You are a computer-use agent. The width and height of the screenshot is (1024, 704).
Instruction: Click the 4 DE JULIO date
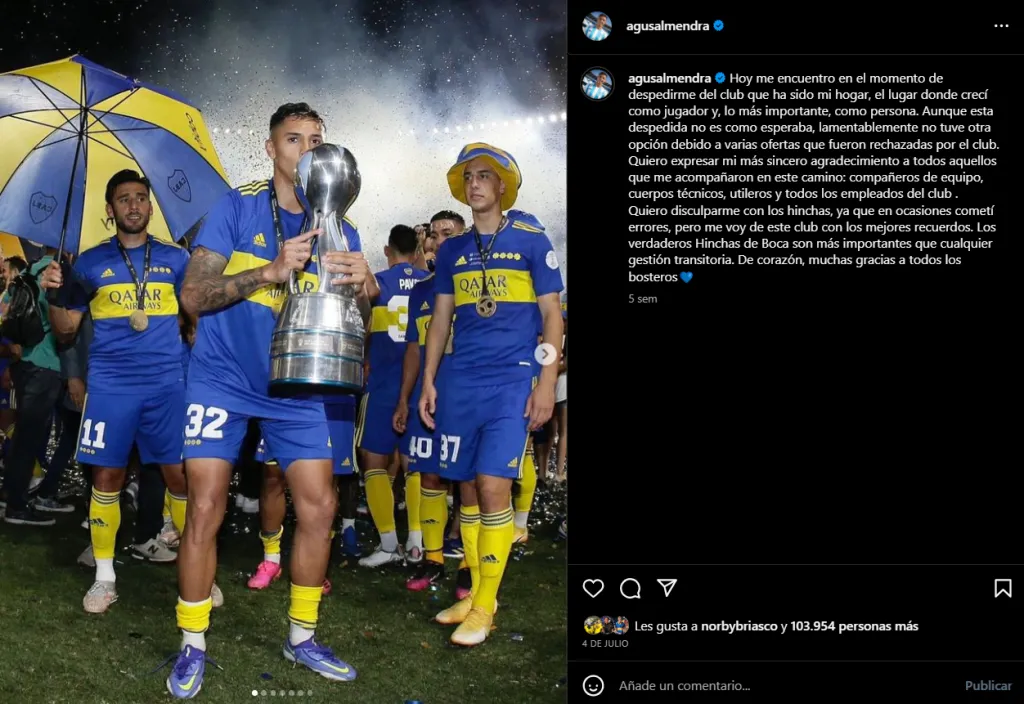tap(605, 644)
